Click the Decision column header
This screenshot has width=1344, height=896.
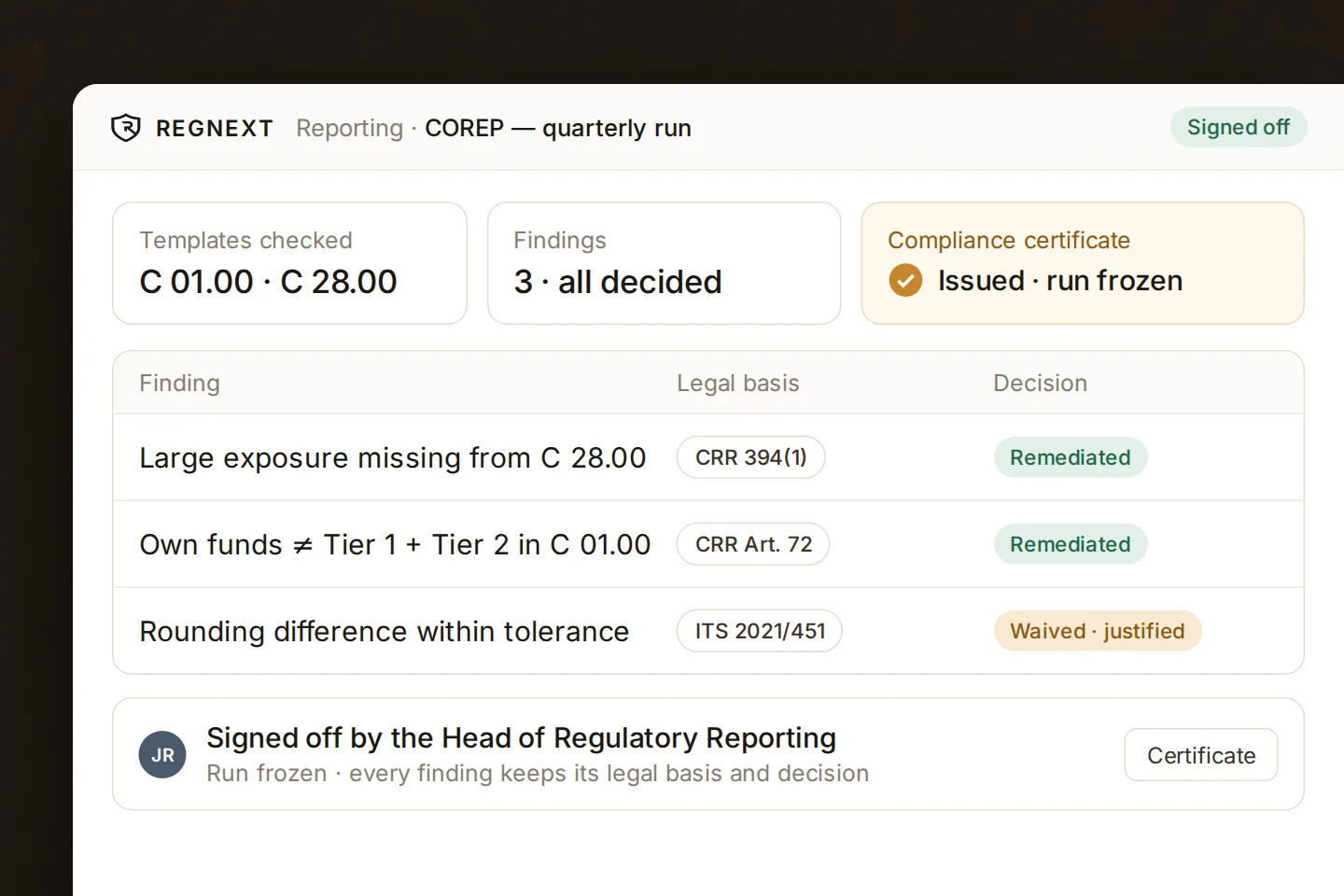(x=1040, y=383)
